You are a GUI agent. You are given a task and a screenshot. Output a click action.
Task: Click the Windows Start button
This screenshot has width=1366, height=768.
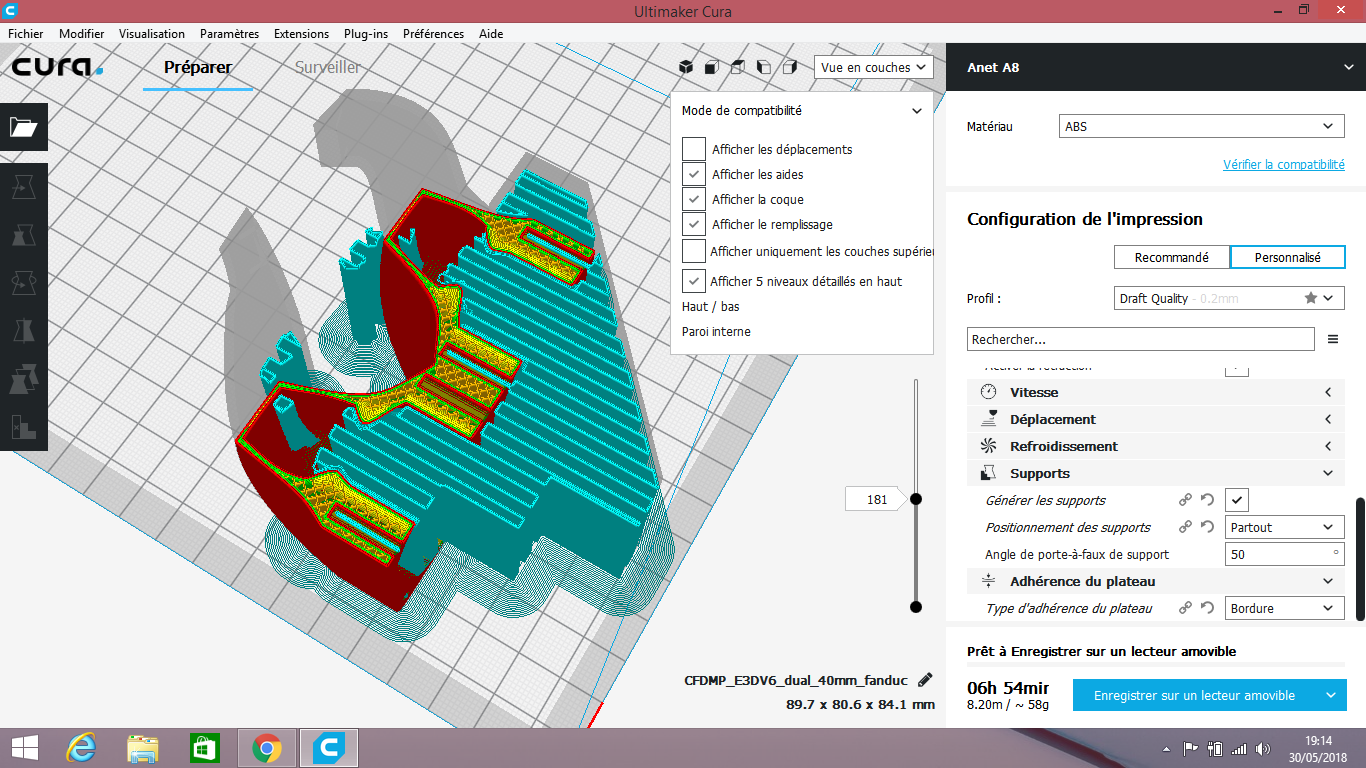pos(24,748)
